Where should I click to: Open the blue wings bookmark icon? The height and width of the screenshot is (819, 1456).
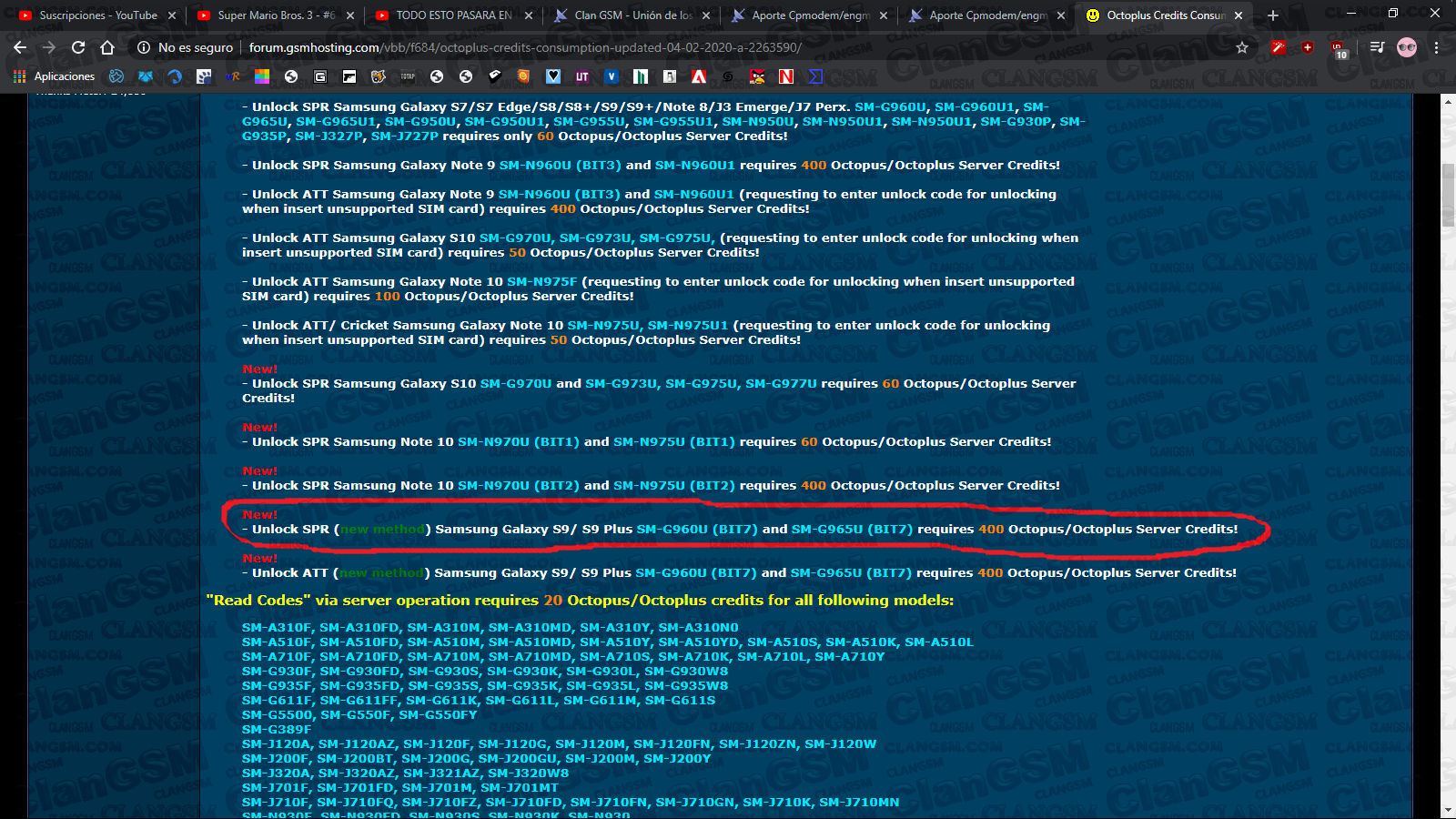[146, 76]
